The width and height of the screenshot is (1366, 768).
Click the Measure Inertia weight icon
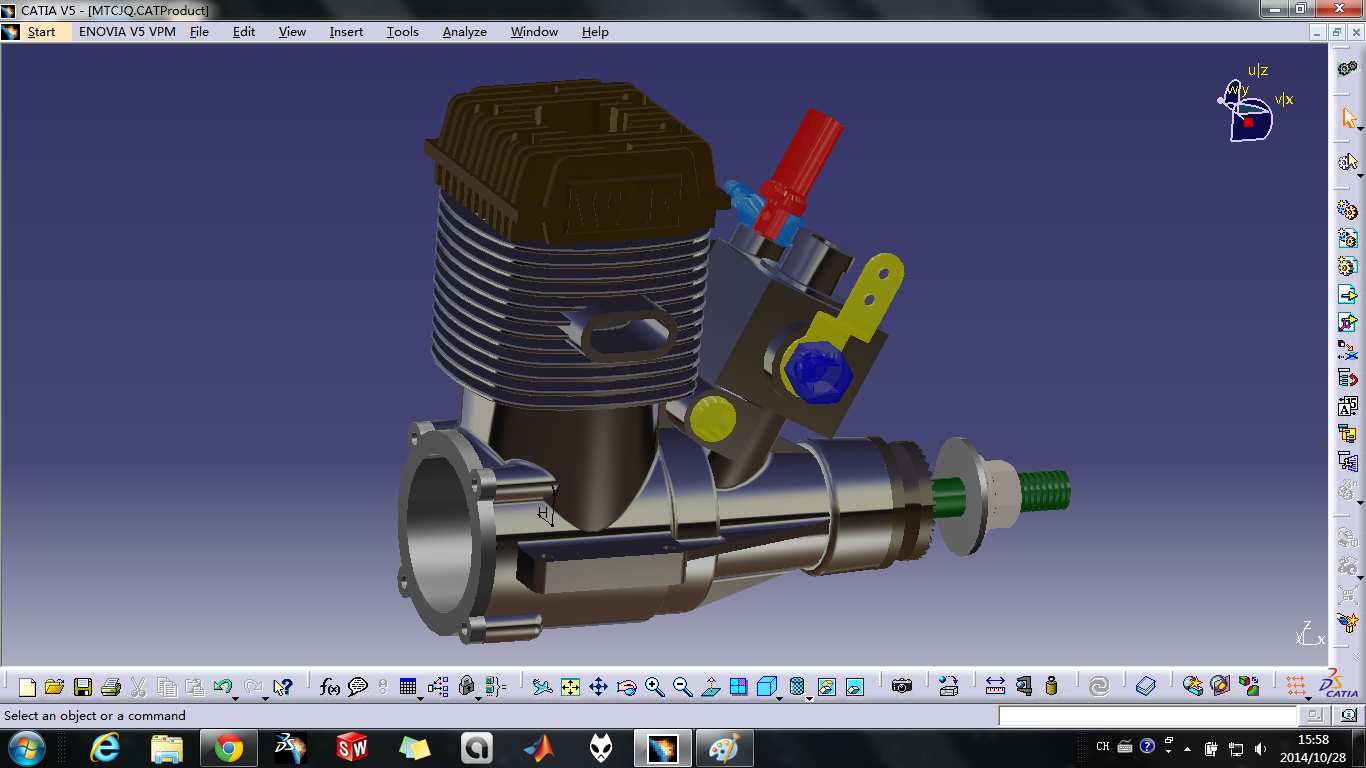(x=1051, y=686)
